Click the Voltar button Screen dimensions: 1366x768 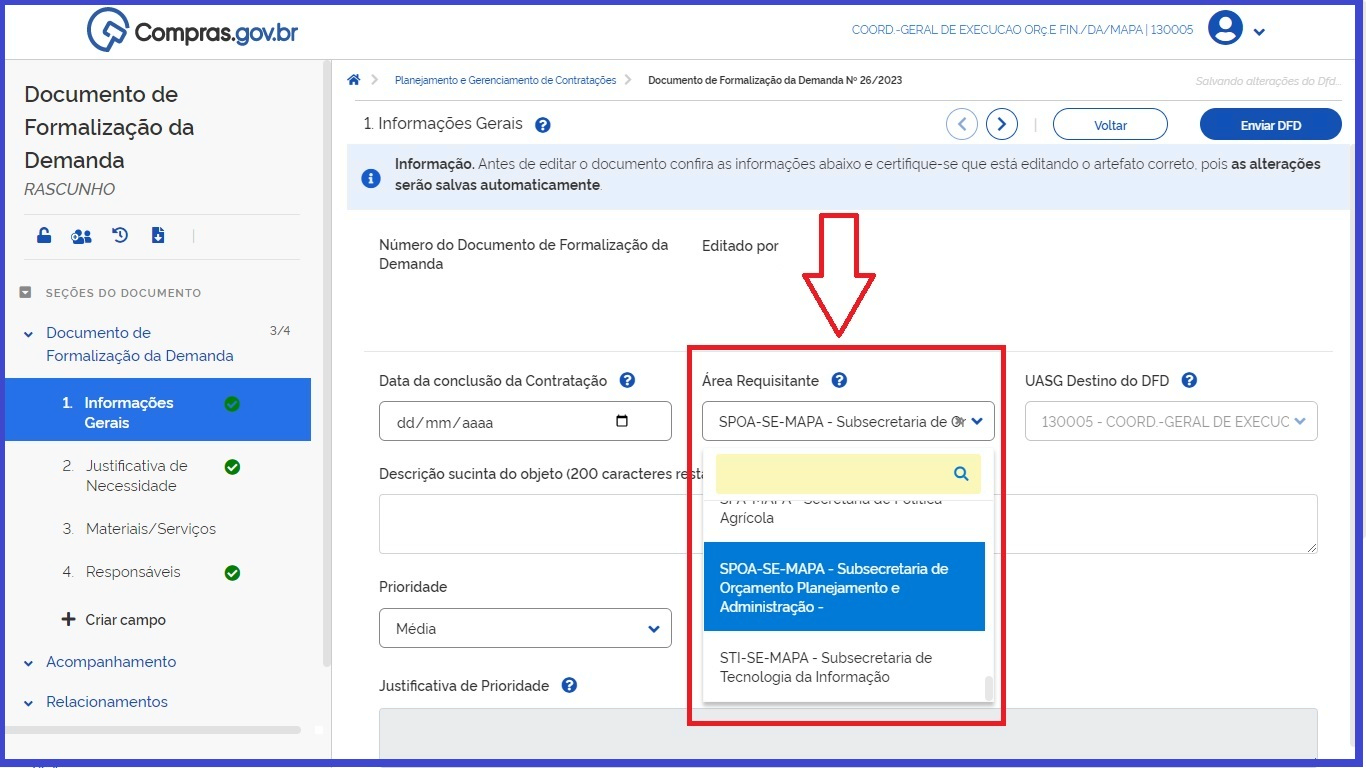(x=1110, y=125)
